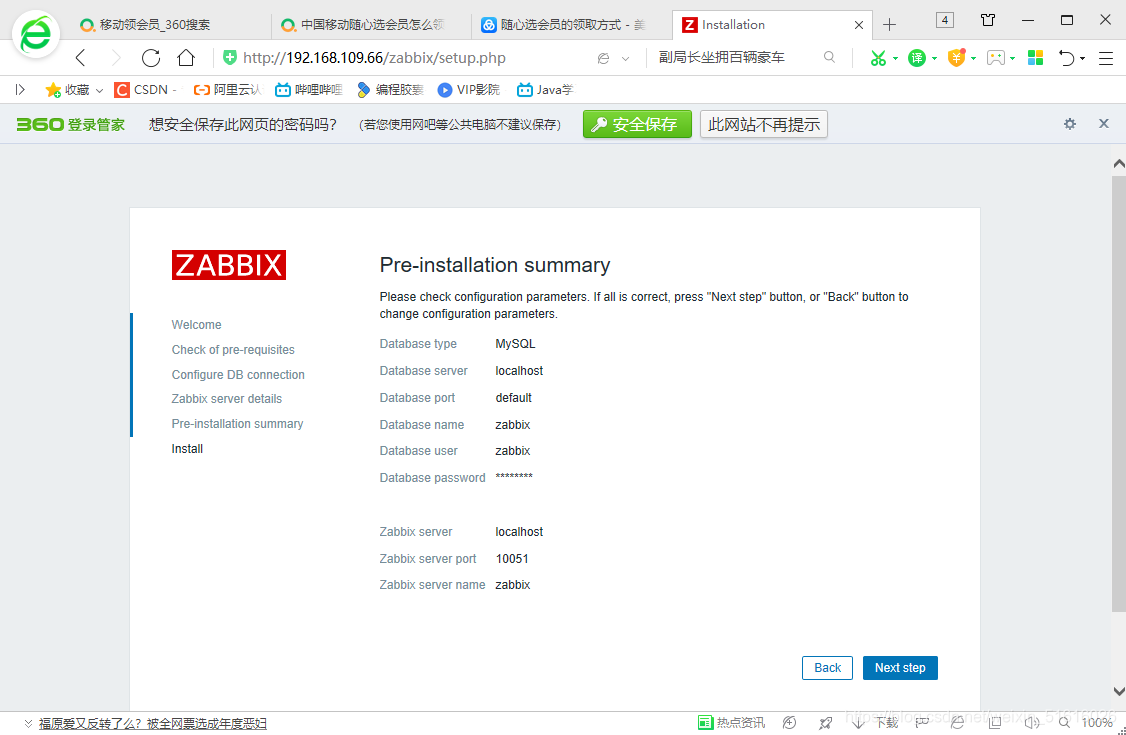Click the Install step label
The height and width of the screenshot is (735, 1126).
click(187, 449)
